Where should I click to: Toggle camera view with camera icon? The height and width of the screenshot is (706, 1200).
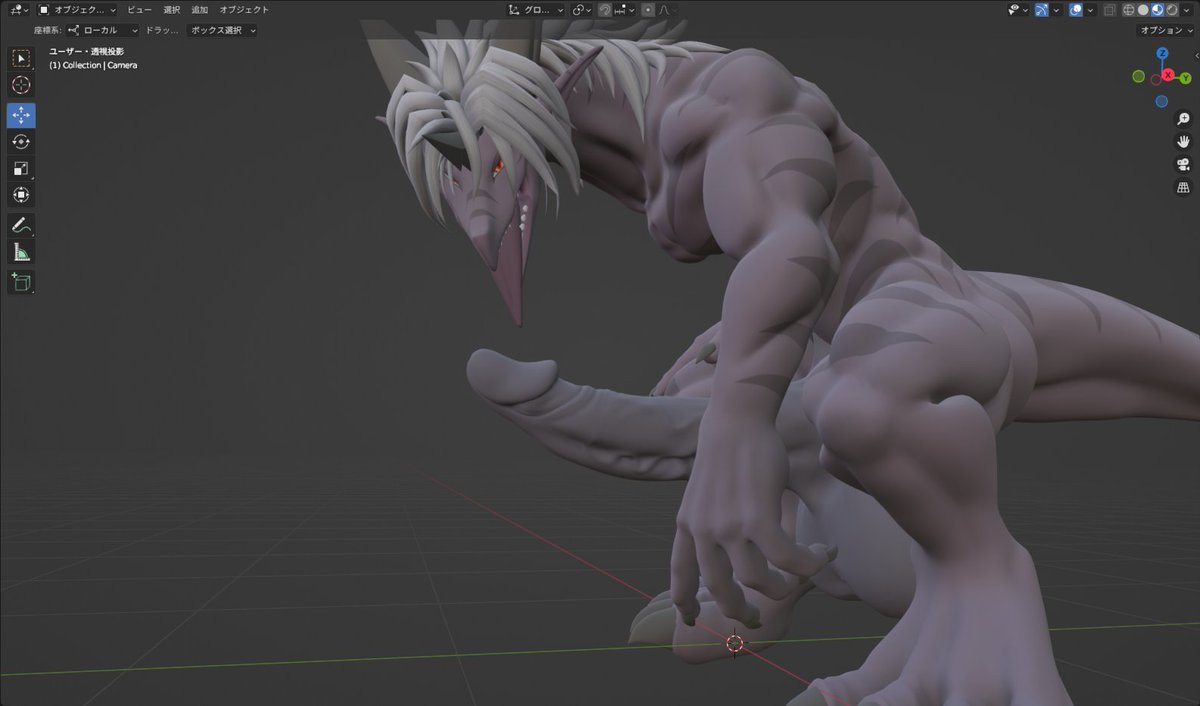(1183, 165)
